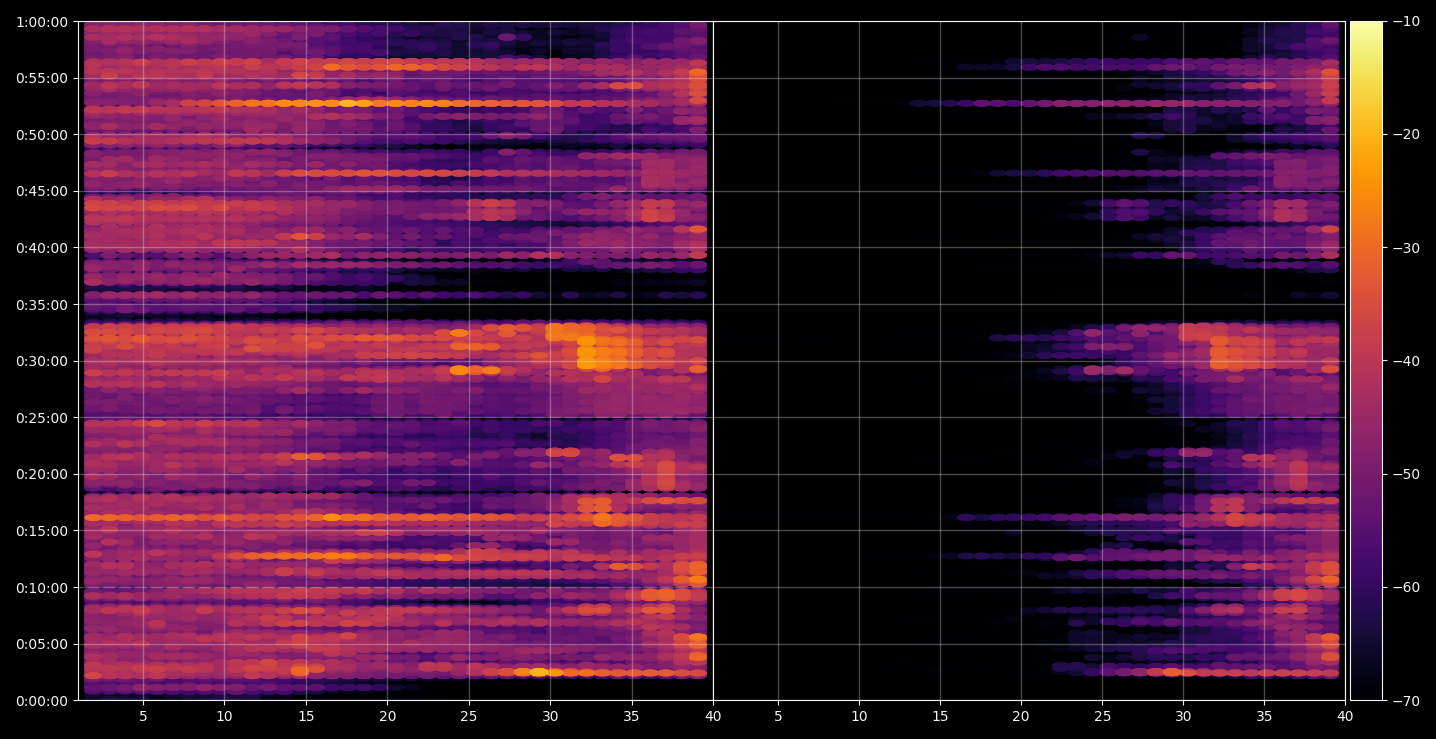This screenshot has height=739, width=1436.
Task: Click x-axis label 25 of right heatmap
Action: click(1102, 716)
